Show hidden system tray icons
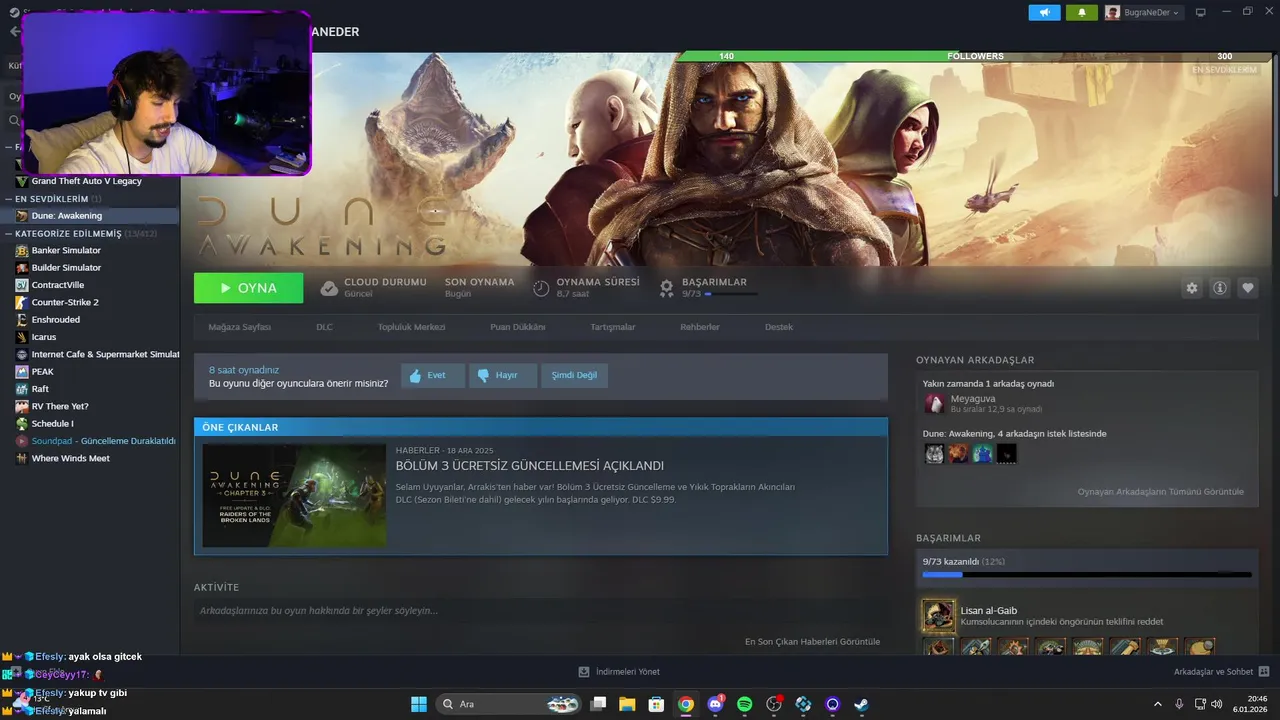This screenshot has width=1280, height=720. 1160,704
